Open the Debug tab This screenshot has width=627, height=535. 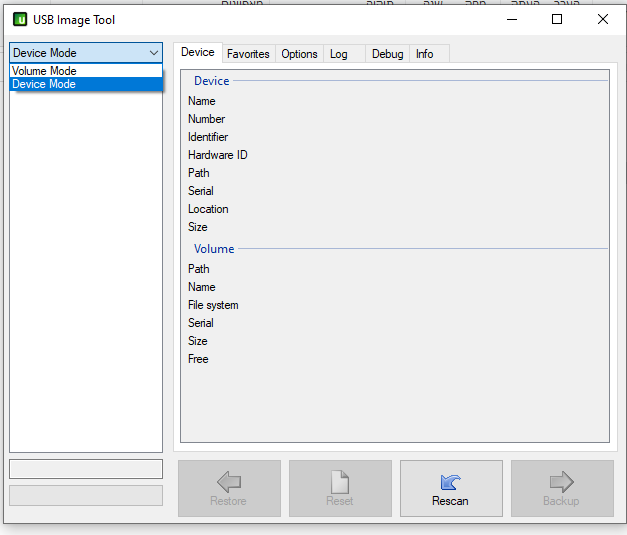point(387,54)
